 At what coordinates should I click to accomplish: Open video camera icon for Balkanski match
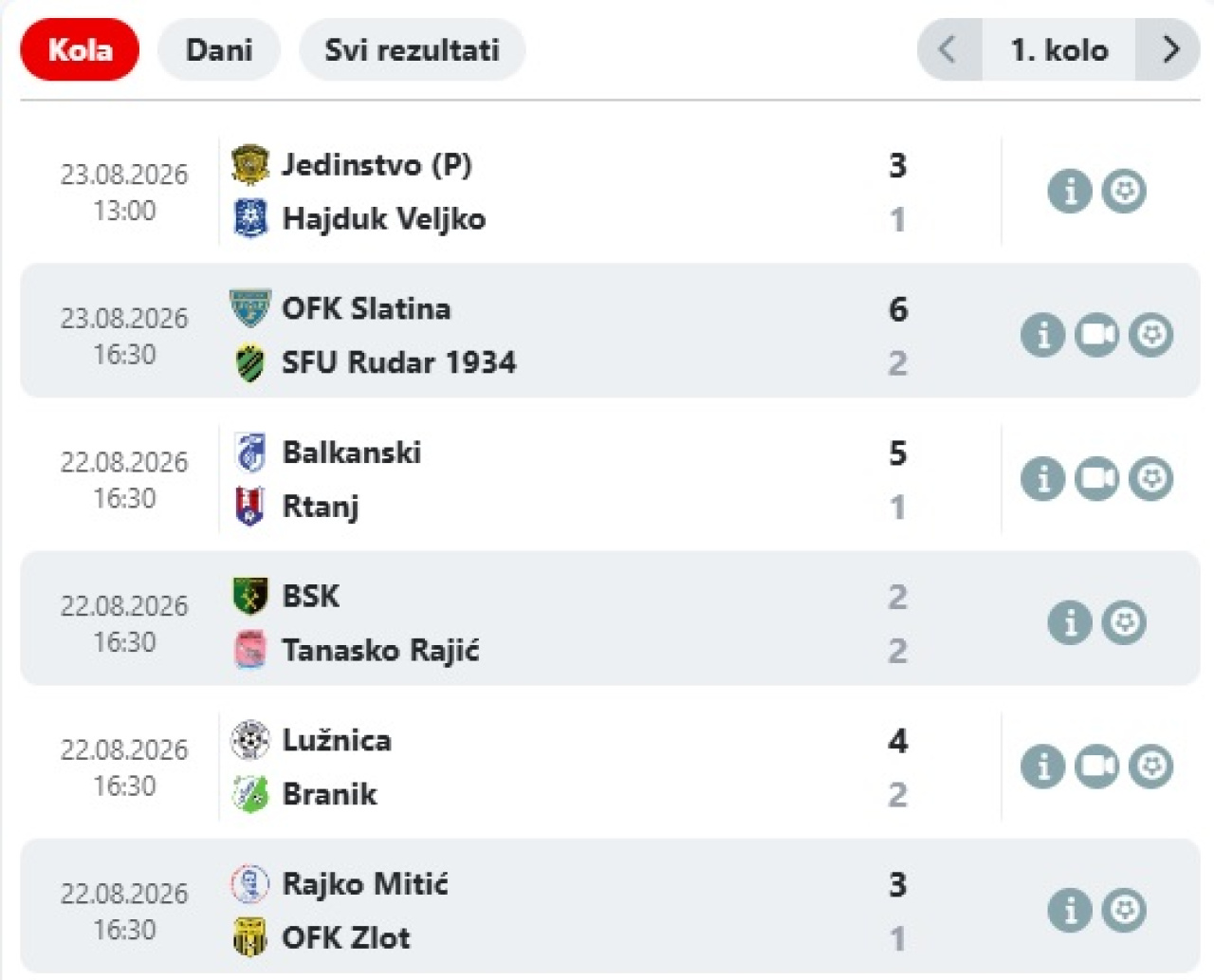(1097, 479)
